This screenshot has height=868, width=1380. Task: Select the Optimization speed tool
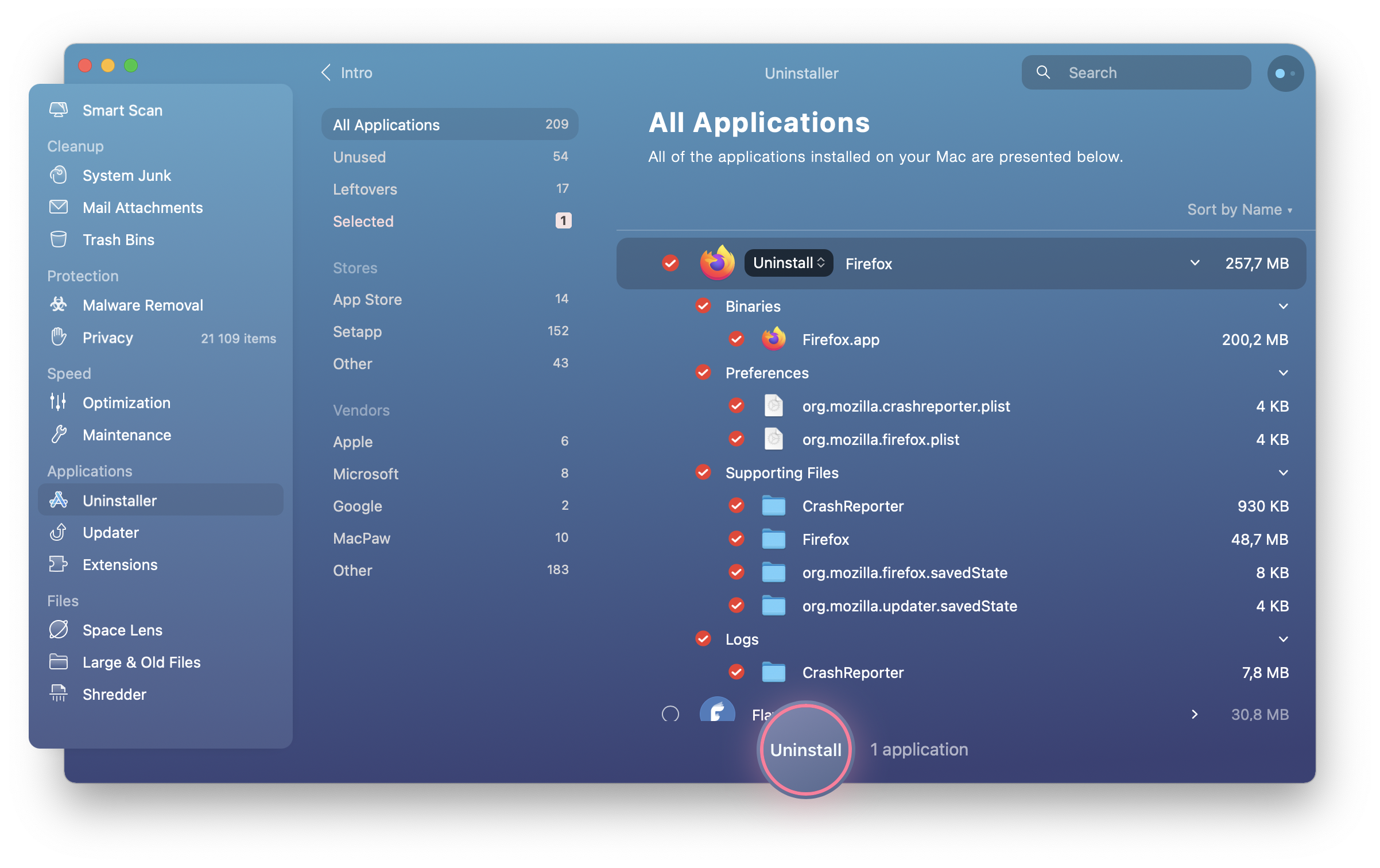126,402
